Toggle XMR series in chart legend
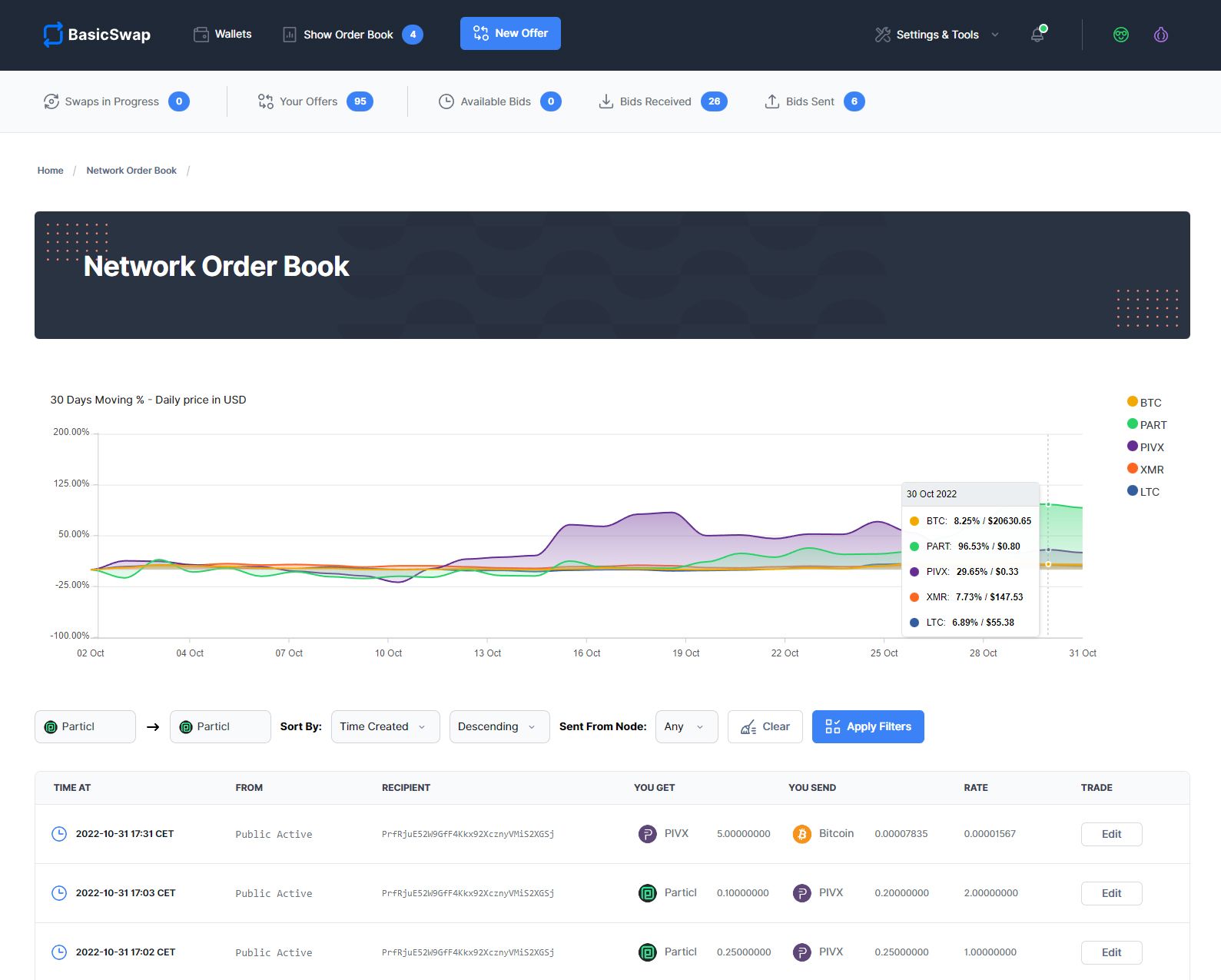The height and width of the screenshot is (980, 1221). (1145, 469)
